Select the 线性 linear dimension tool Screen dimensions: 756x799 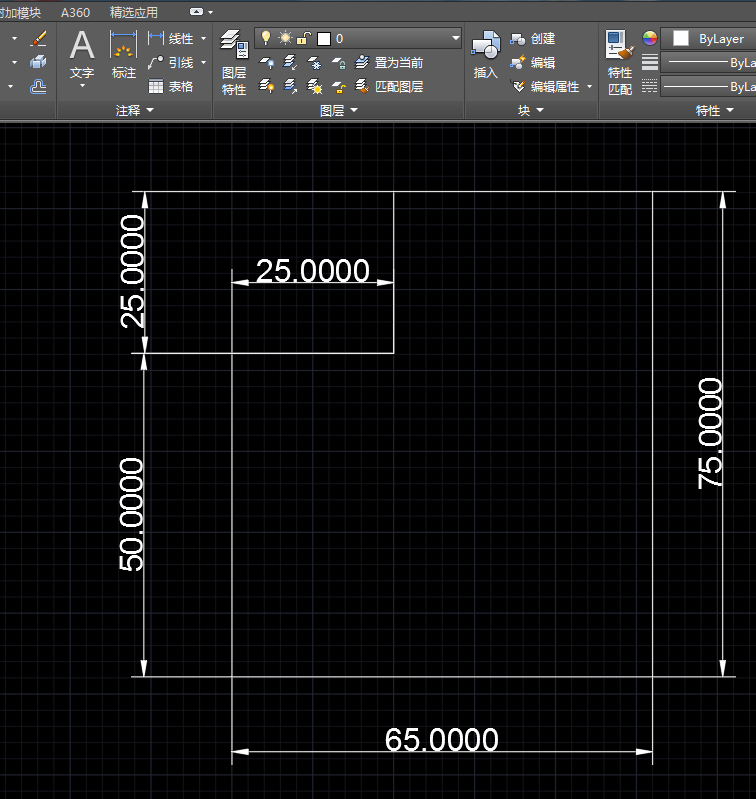171,39
